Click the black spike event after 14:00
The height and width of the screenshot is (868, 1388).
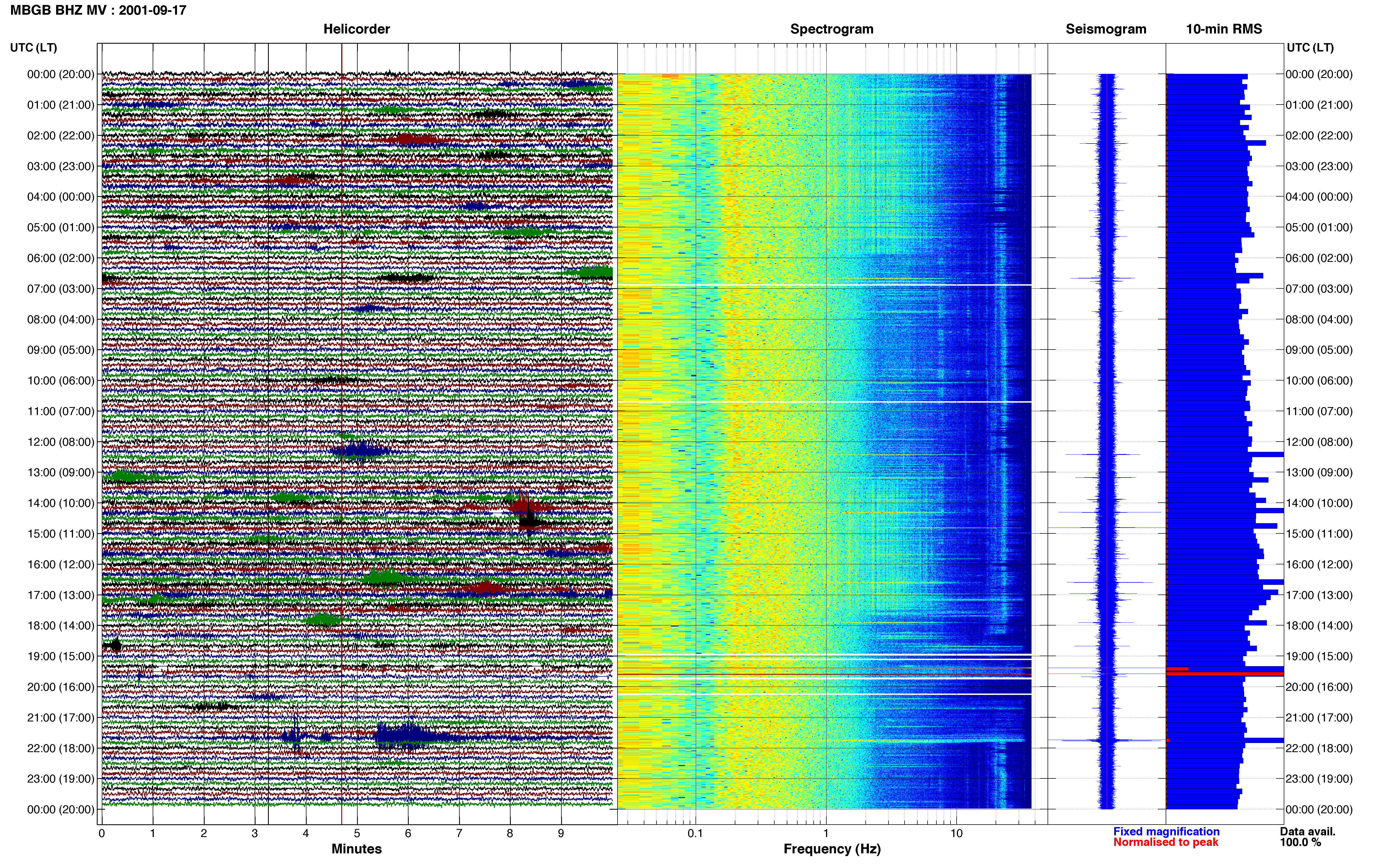coord(529,520)
